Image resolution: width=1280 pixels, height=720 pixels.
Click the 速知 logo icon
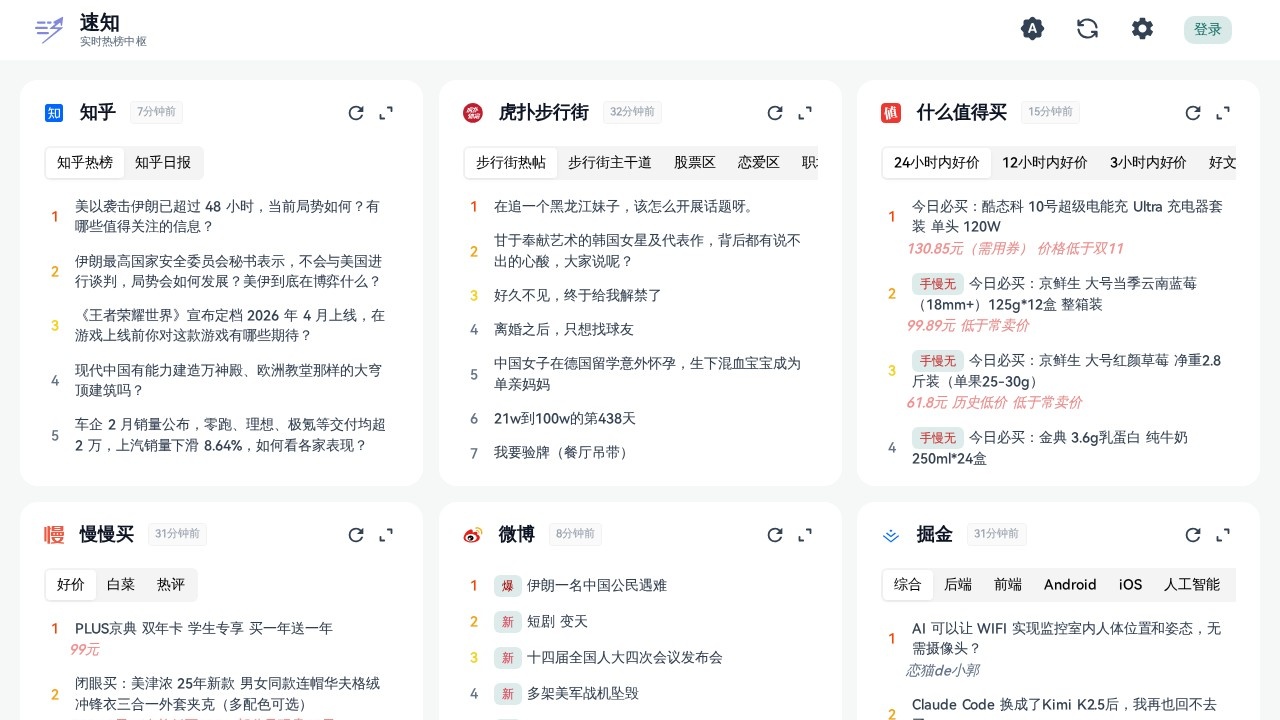(x=49, y=30)
